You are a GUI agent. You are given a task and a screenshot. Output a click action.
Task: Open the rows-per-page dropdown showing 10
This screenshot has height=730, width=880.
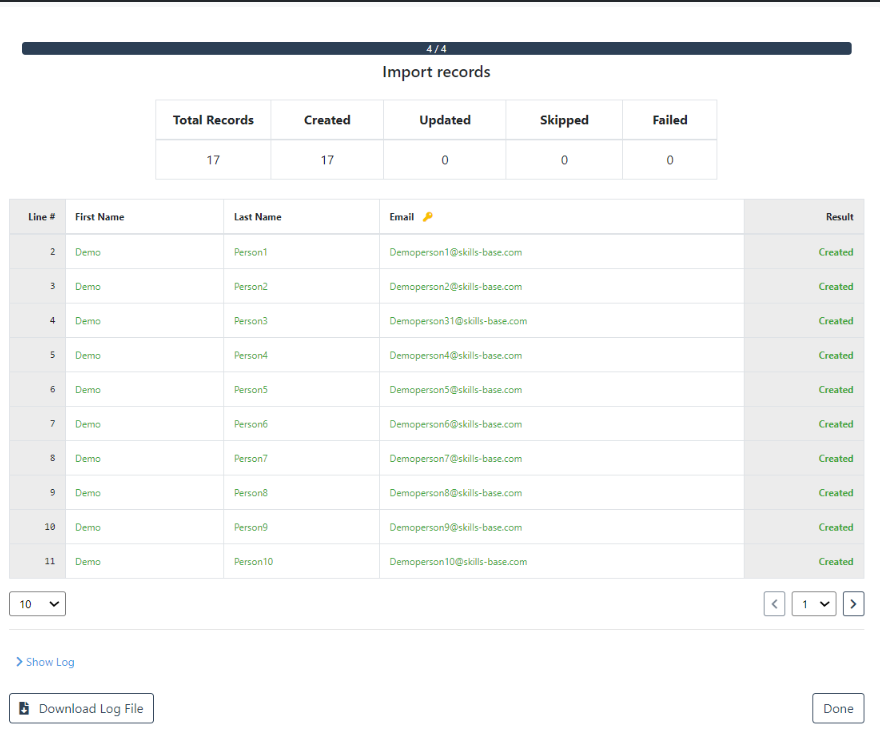click(37, 603)
